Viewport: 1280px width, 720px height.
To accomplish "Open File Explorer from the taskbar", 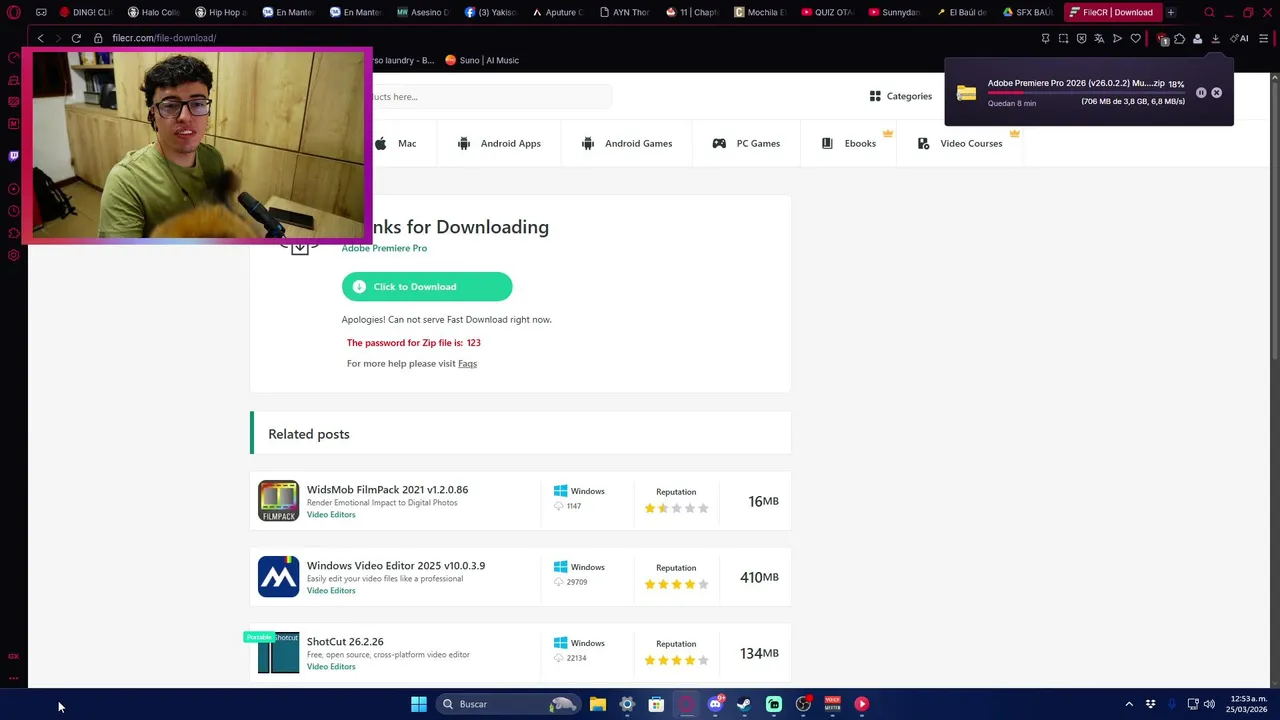I will [598, 704].
